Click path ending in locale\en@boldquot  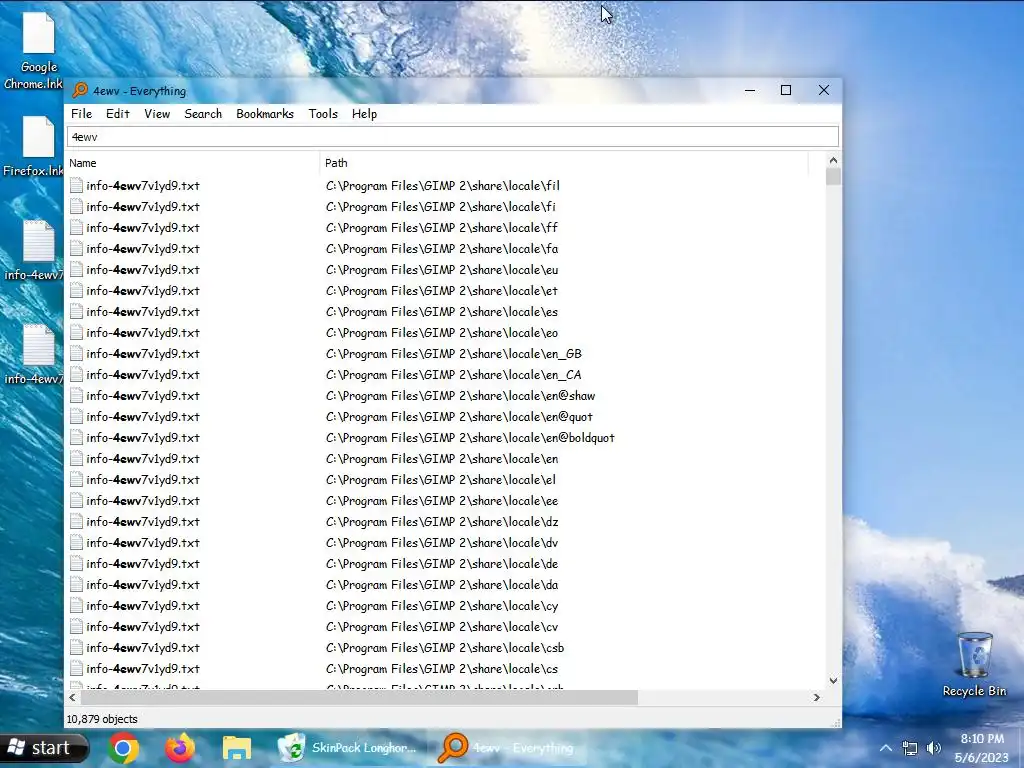(470, 438)
